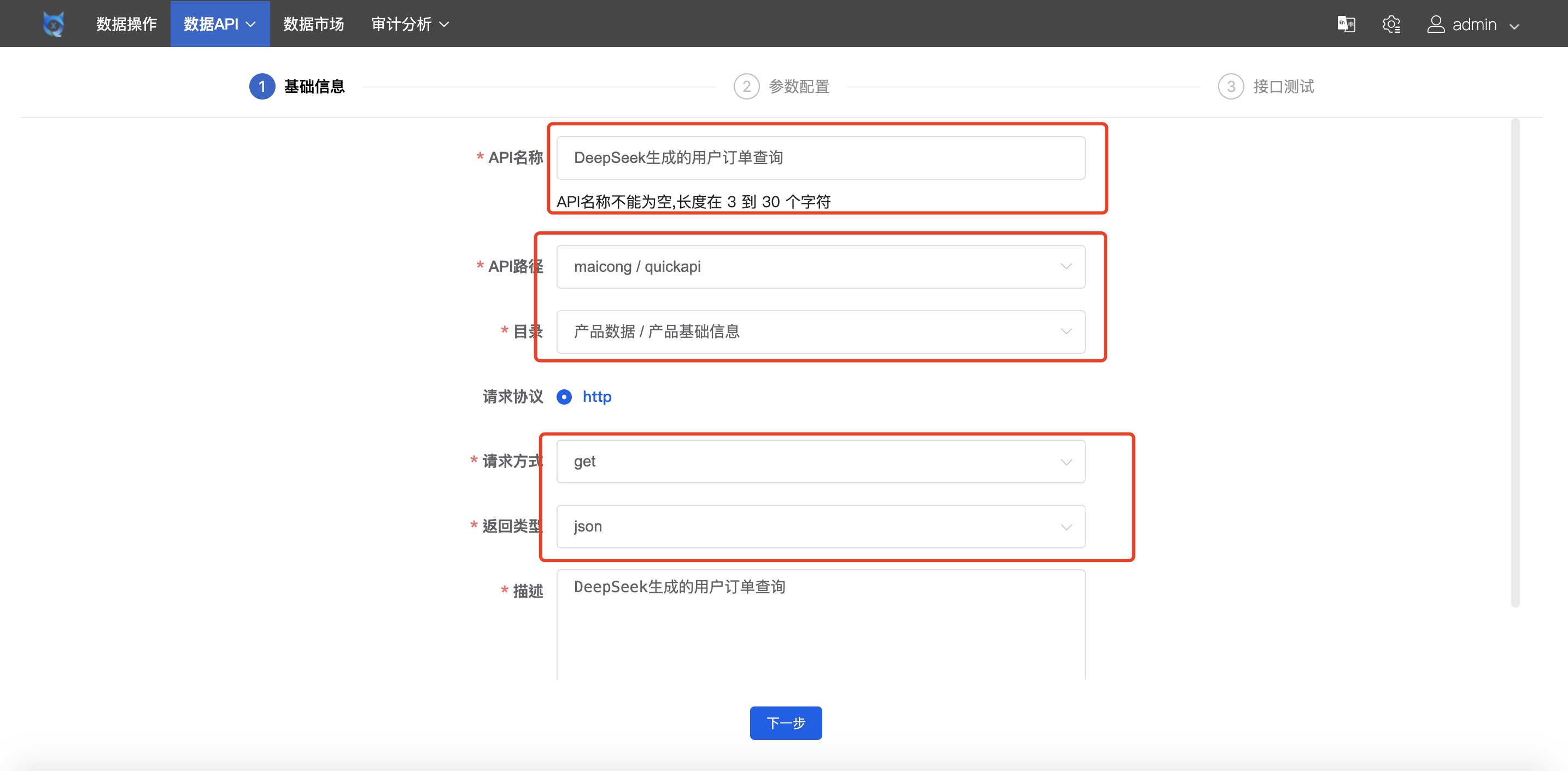
Task: Open the admin account dropdown arrow
Action: 1514,26
